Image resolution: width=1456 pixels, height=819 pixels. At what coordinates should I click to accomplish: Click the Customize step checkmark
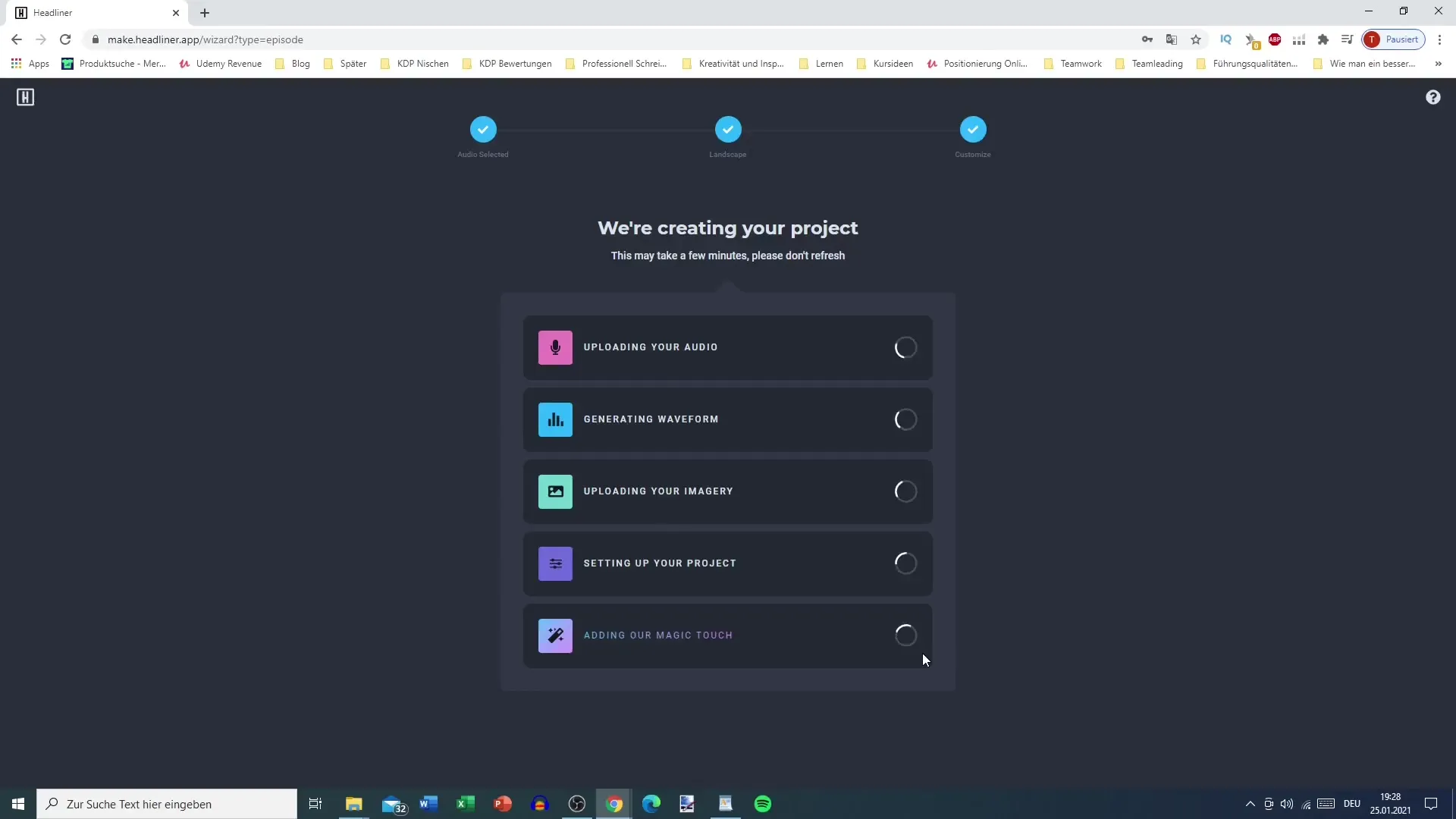pyautogui.click(x=973, y=130)
